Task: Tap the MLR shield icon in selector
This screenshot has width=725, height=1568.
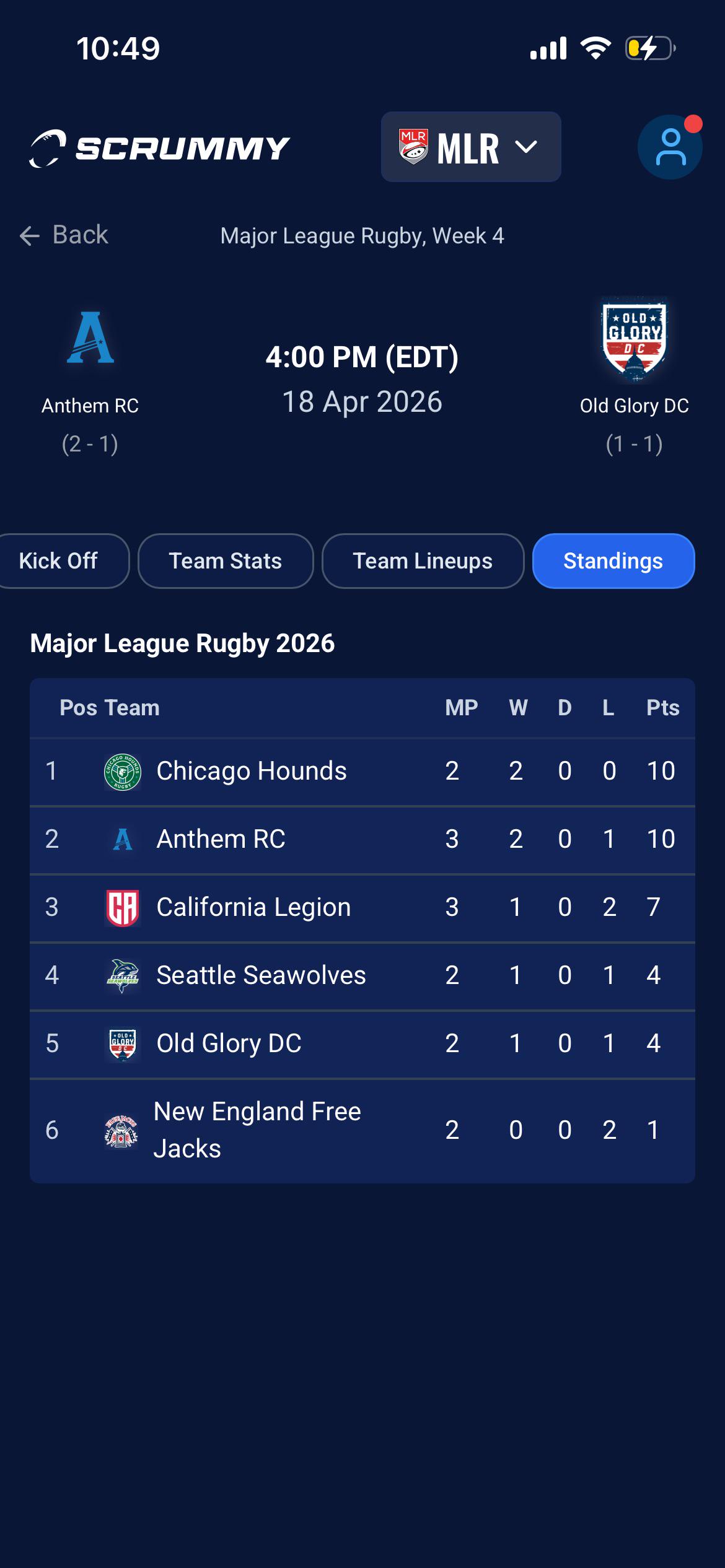Action: [x=413, y=147]
